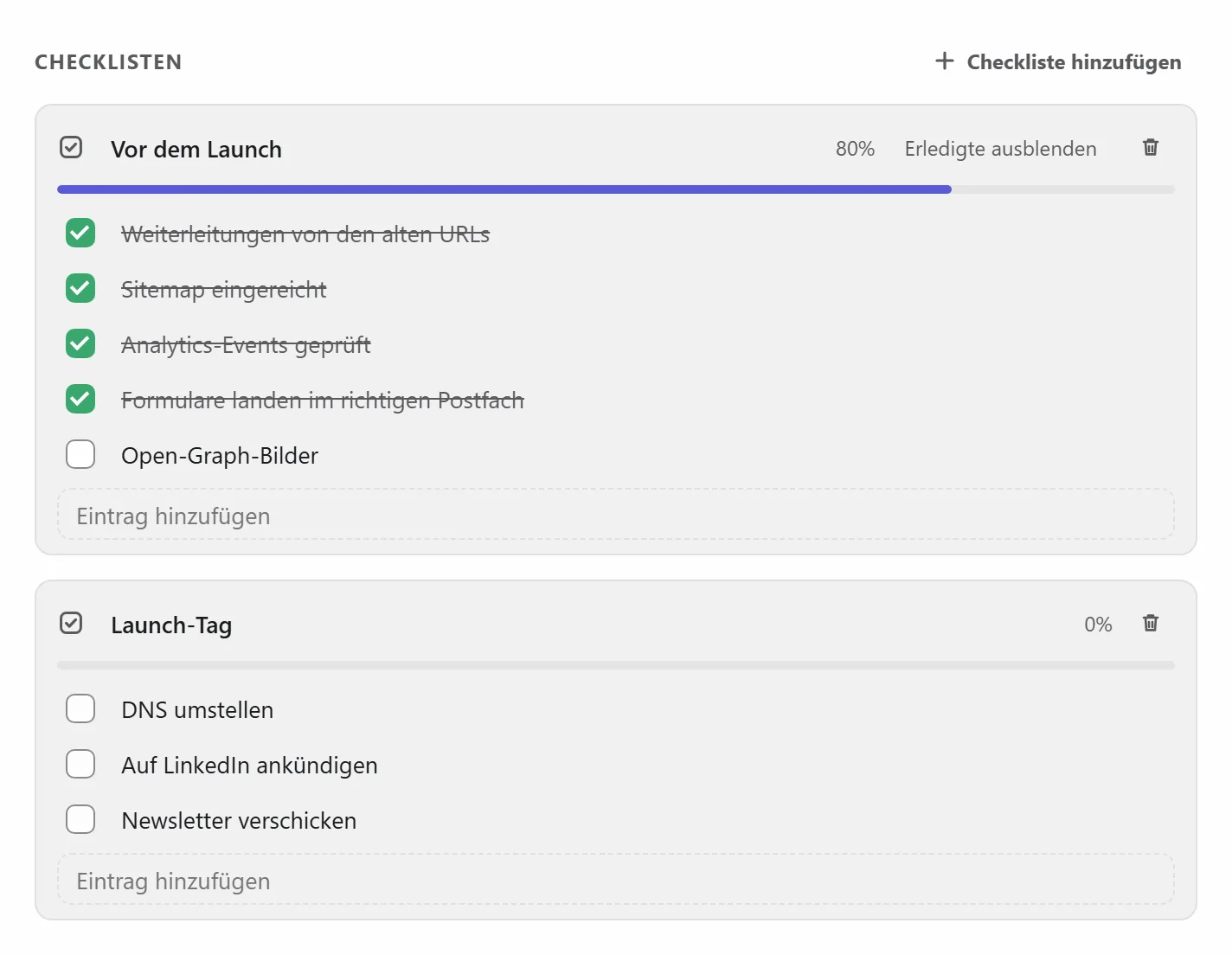
Task: Focus Eintrag hinzufügen field under Vor dem Launch
Action: click(x=616, y=515)
